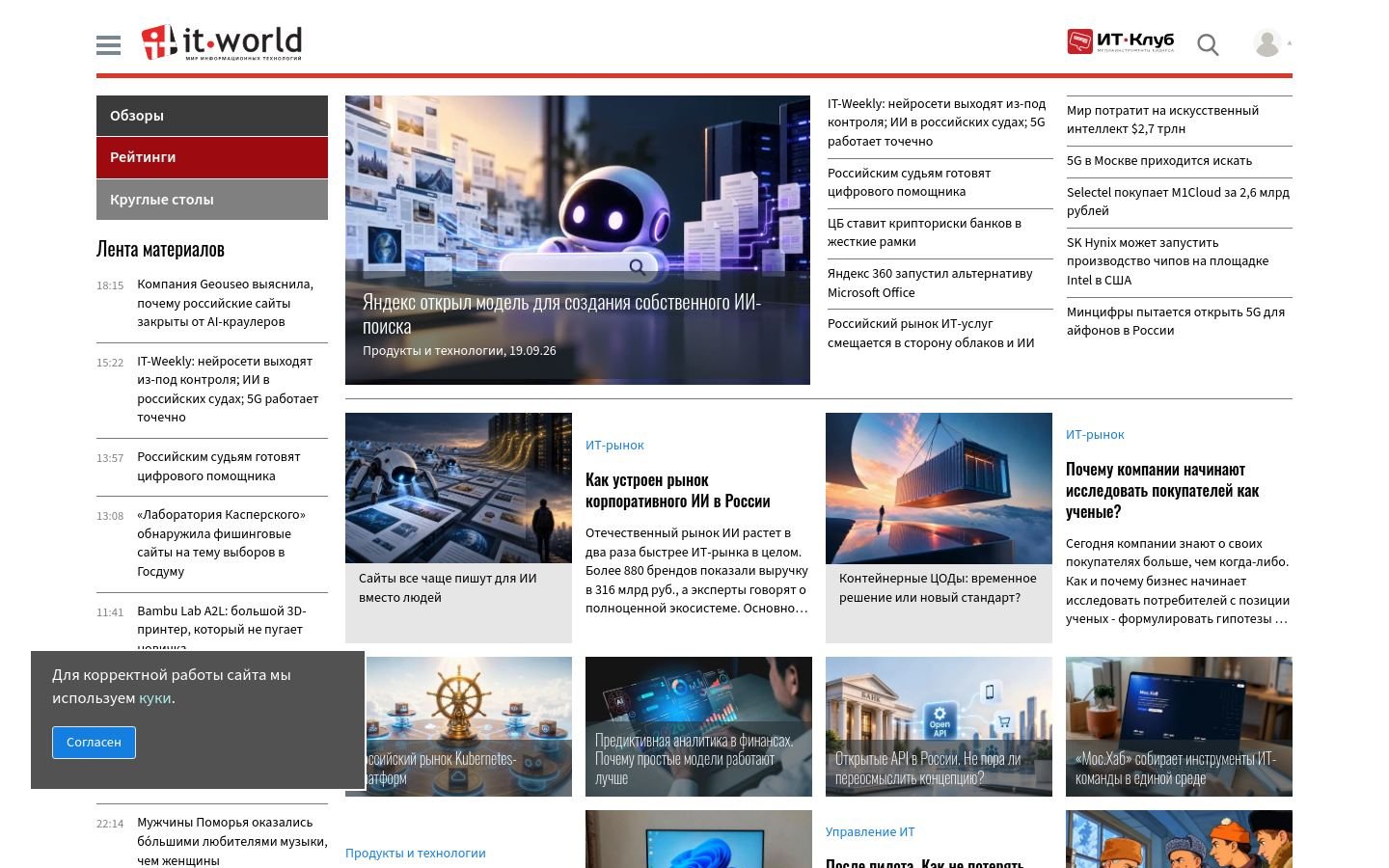Open the IT-Weekly headline in the top news column
This screenshot has width=1389, height=868.
937,122
